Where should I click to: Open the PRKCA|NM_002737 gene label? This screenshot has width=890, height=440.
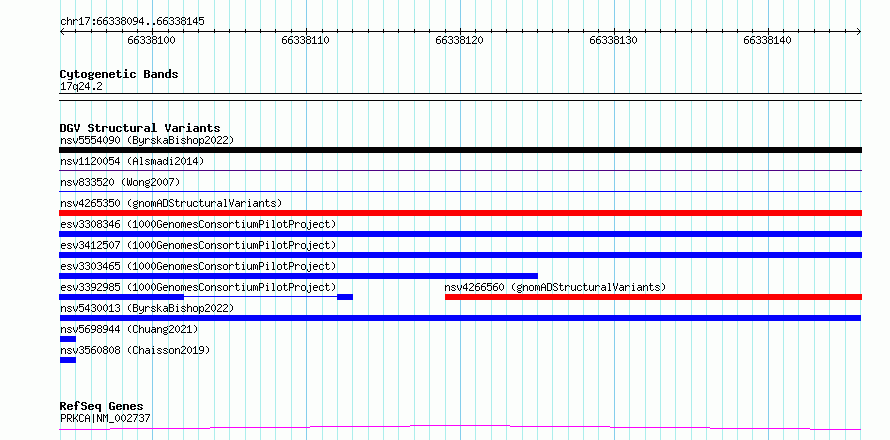point(105,418)
